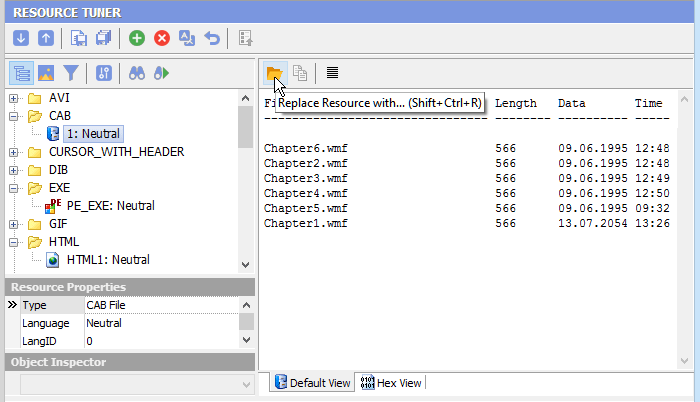Click the filter funnel icon
Viewport: 700px width, 402px height.
[x=71, y=73]
